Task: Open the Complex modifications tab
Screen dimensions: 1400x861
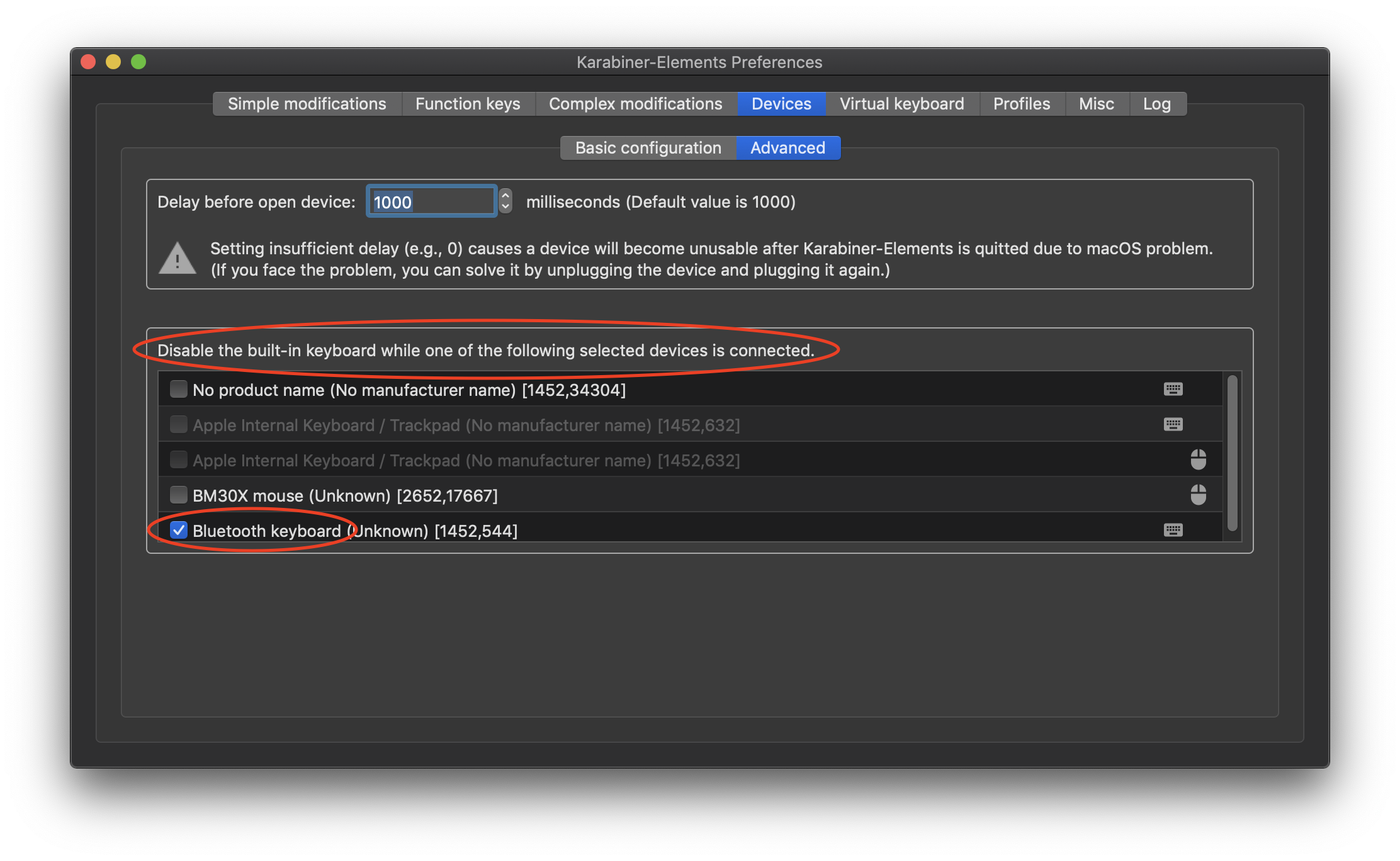Action: coord(635,104)
